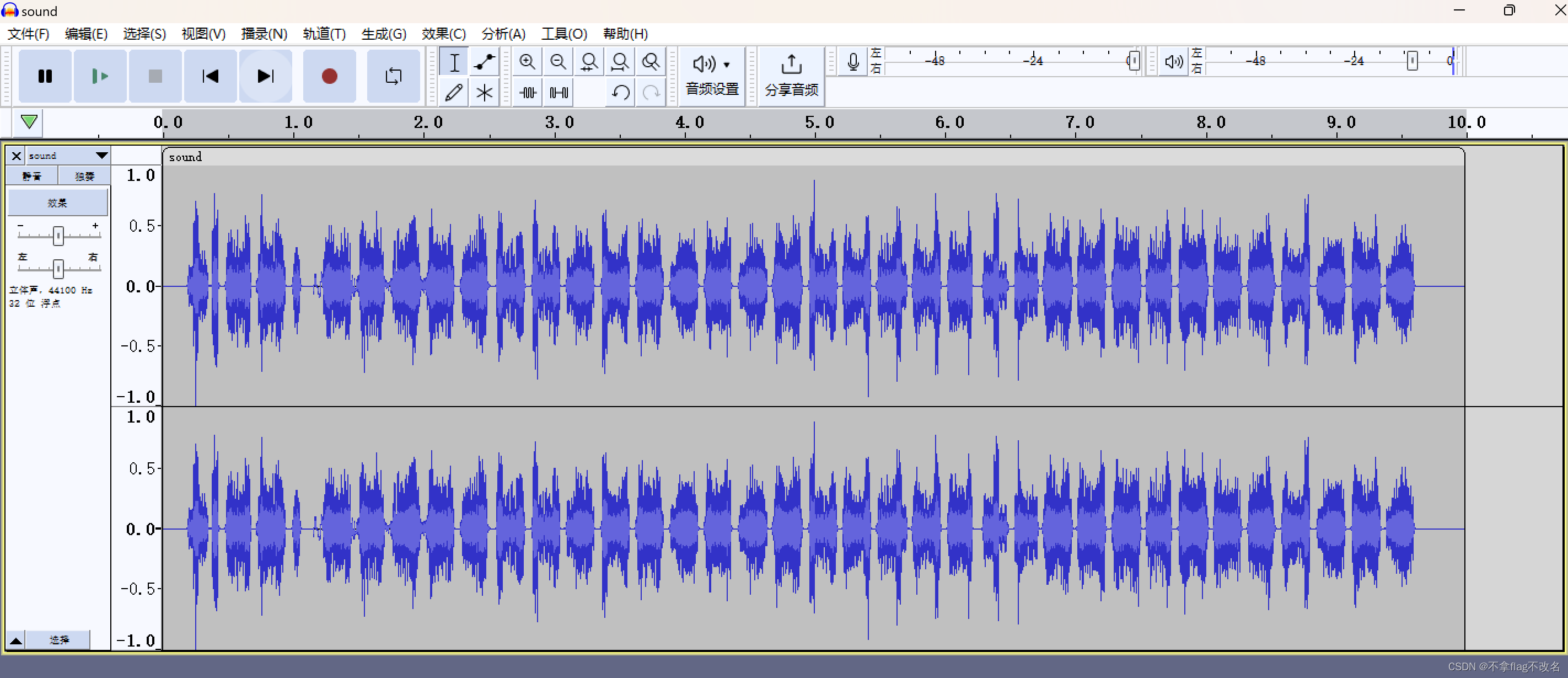1568x678 pixels.
Task: Start recording with the red Record button
Action: point(329,76)
